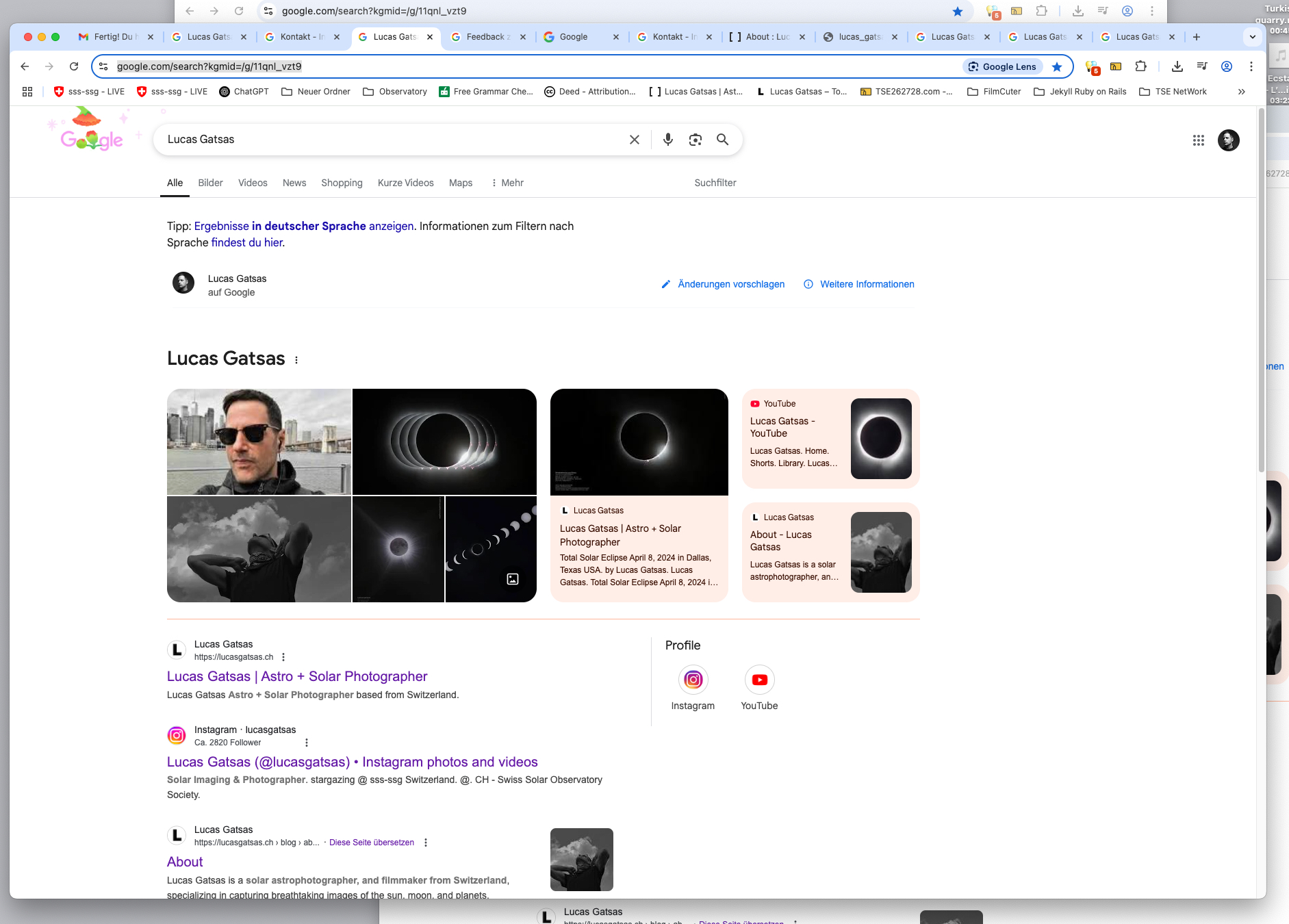Click the sunglasses portrait thumbnail
Screen dimensions: 1289x924
click(259, 441)
